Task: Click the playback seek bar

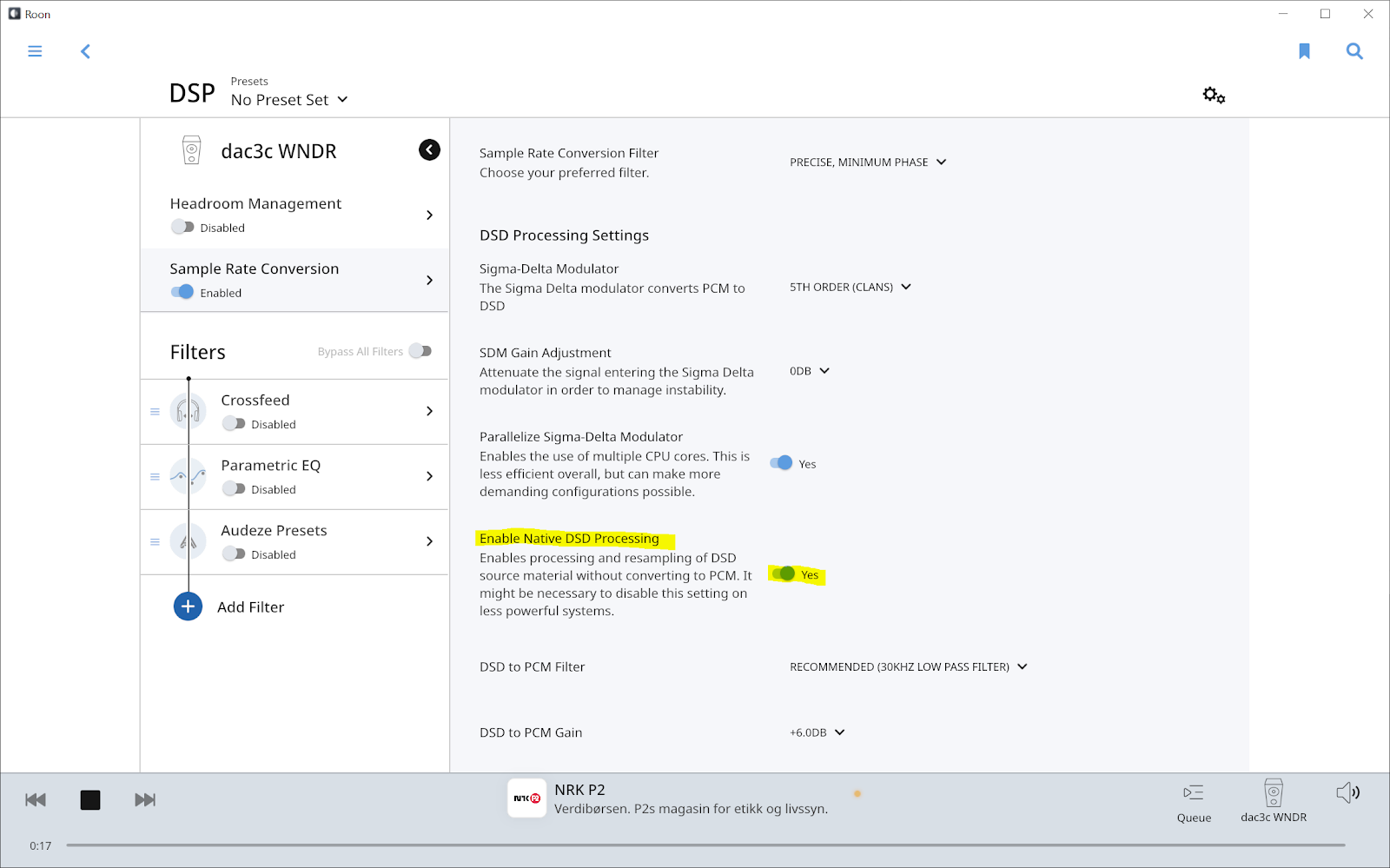Action: point(705,845)
